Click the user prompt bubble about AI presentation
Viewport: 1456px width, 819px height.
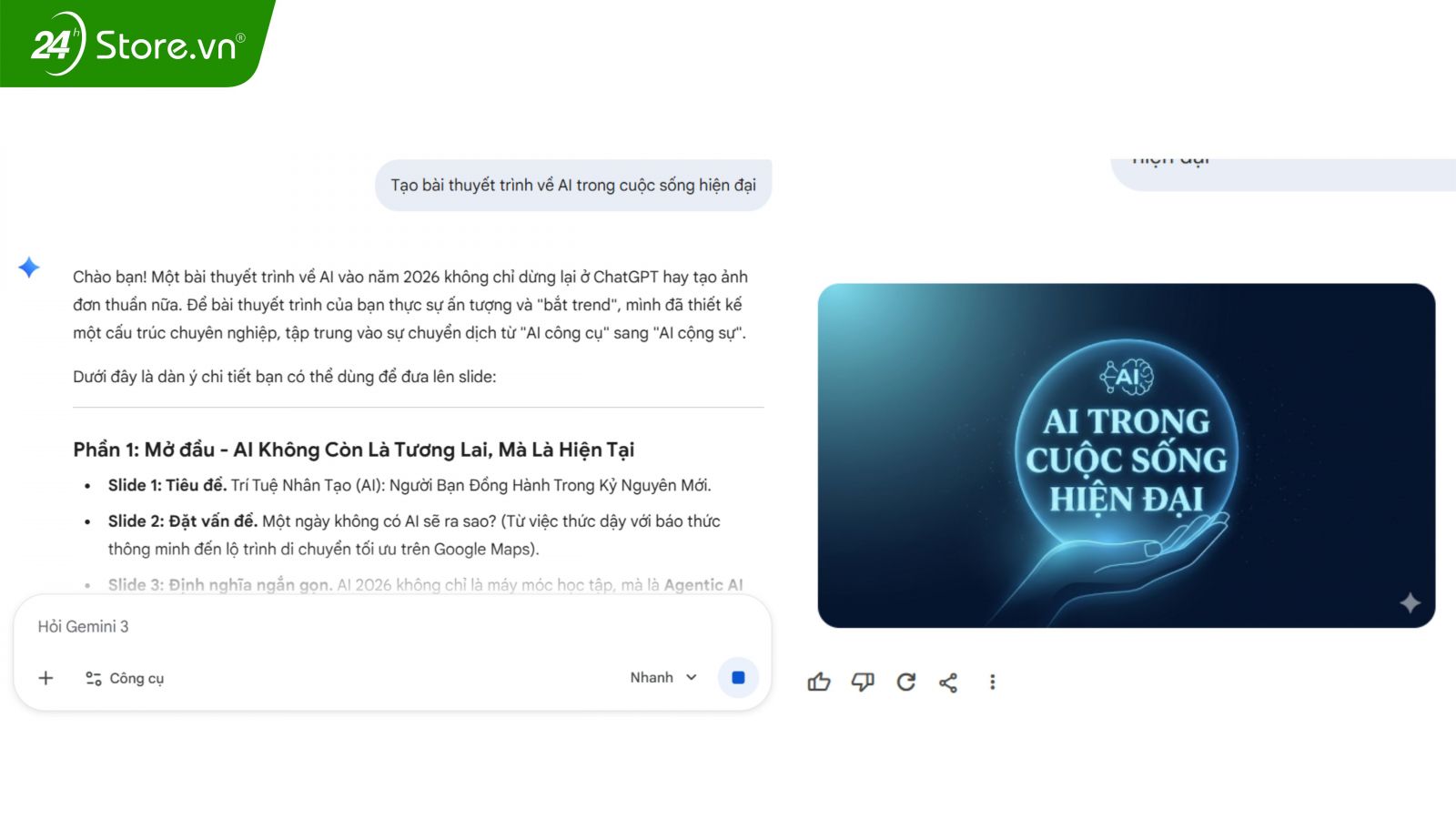pyautogui.click(x=573, y=186)
